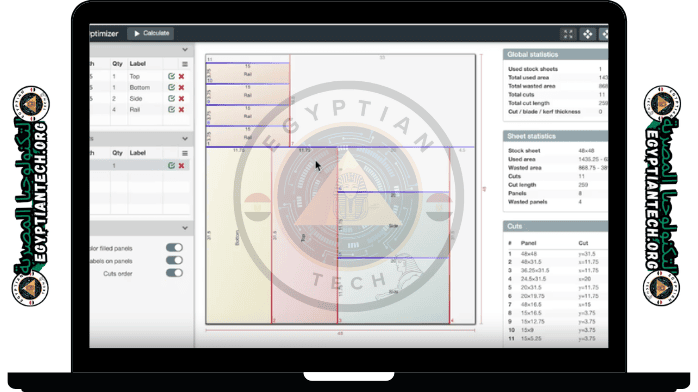Select cut row 3 with panel 36.25×31.5

[557, 271]
